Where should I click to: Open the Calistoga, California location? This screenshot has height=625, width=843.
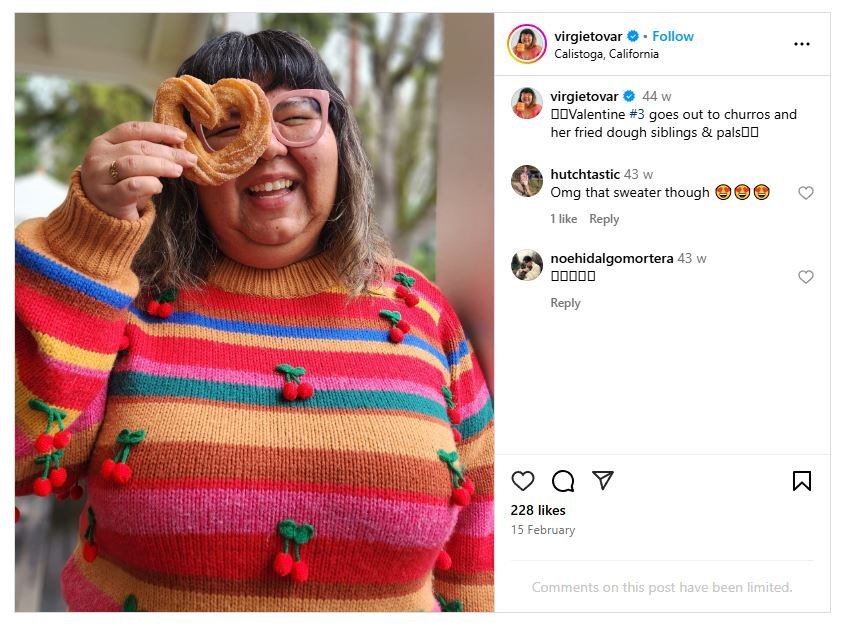click(x=606, y=54)
